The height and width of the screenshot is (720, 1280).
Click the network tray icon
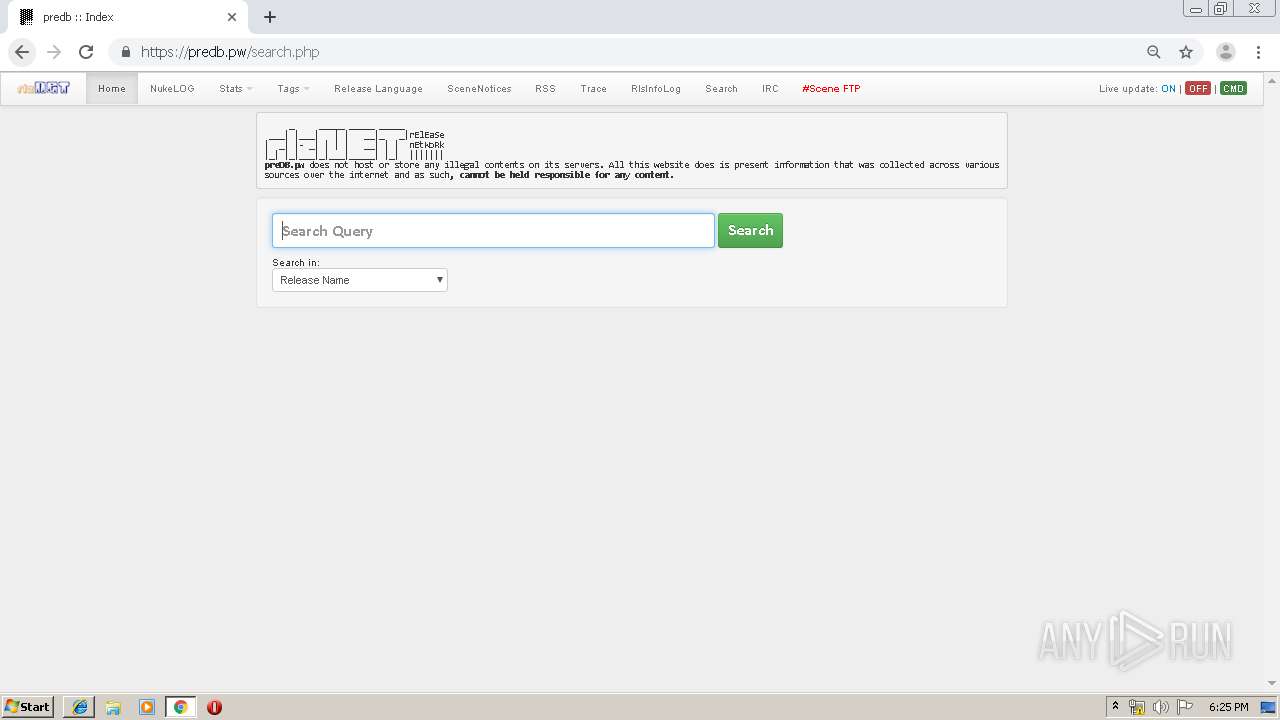(1137, 707)
